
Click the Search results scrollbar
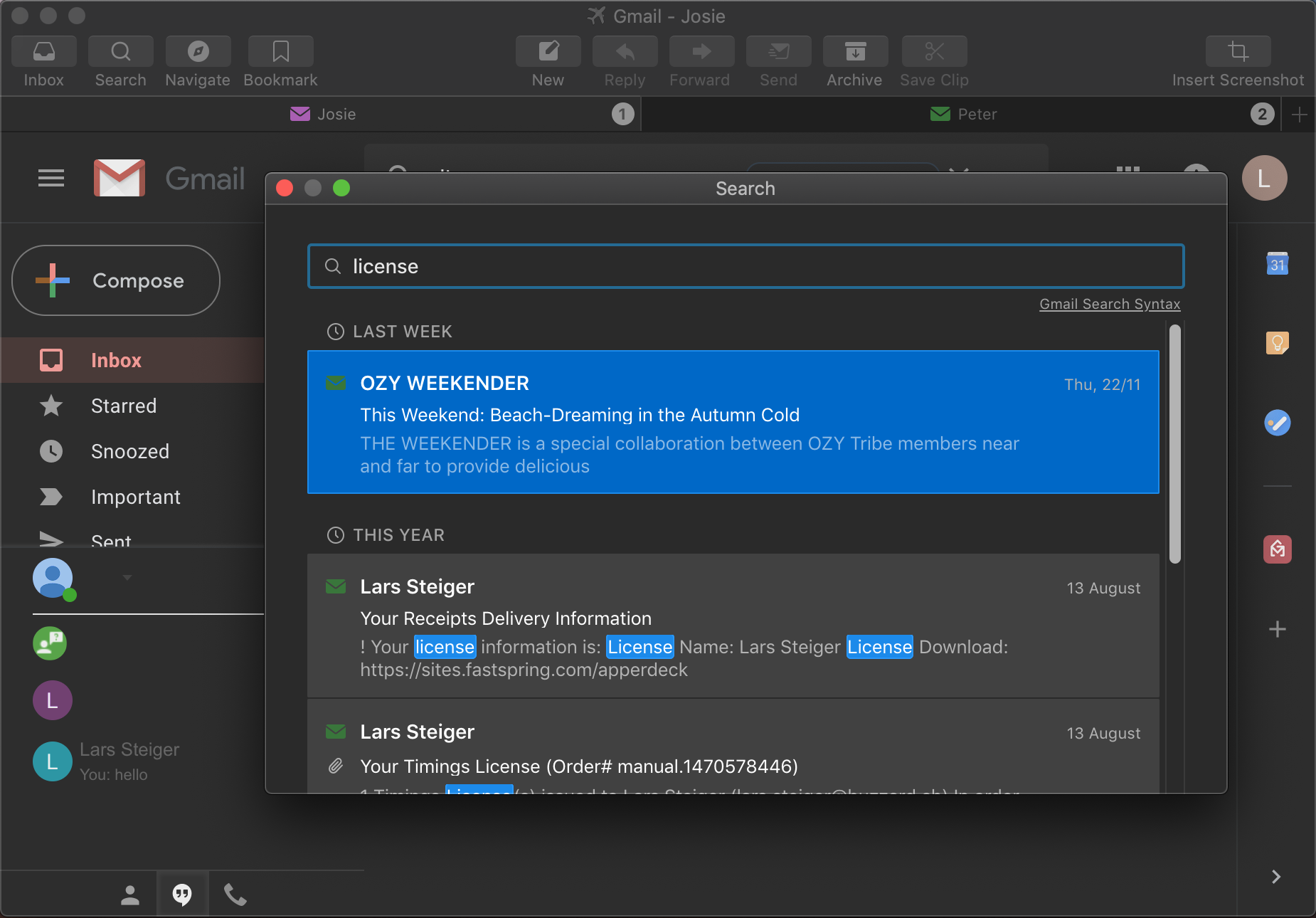(x=1175, y=444)
